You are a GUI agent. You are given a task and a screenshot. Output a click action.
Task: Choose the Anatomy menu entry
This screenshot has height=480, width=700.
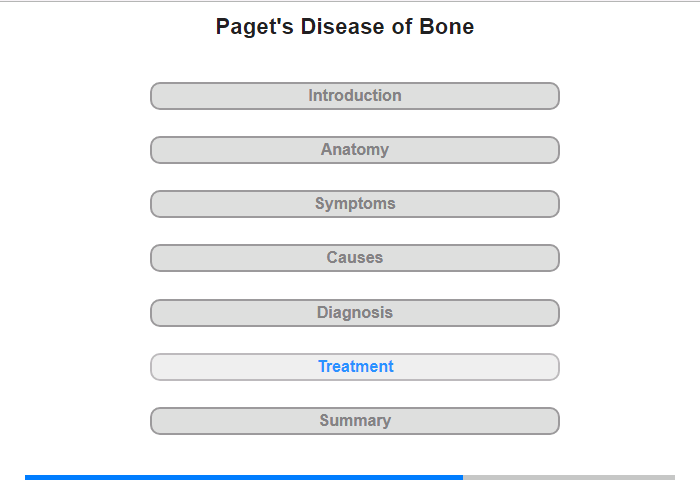click(x=355, y=150)
